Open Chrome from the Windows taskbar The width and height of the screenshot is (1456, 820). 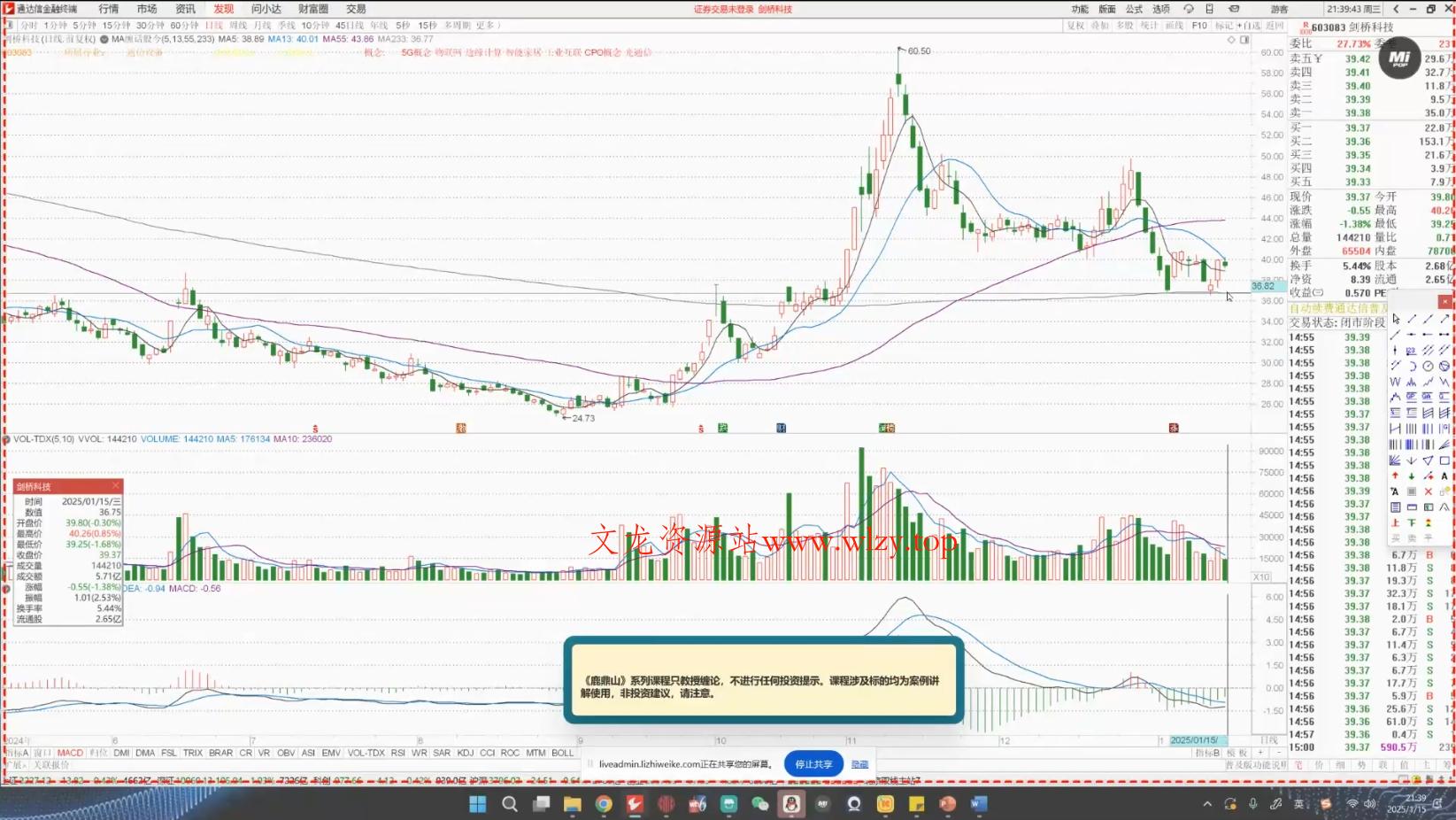point(604,804)
